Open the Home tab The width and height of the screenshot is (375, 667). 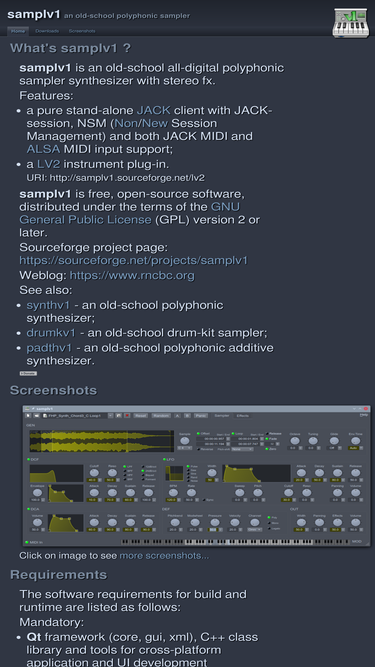(x=18, y=31)
